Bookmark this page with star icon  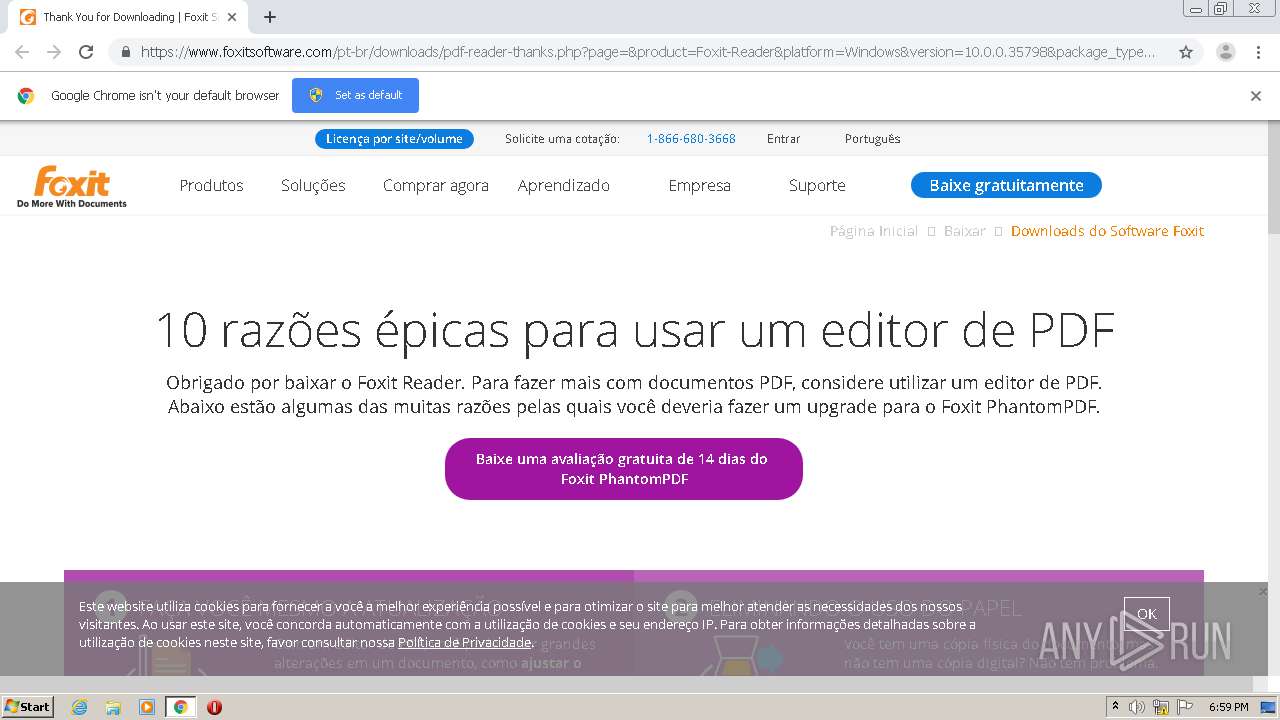click(x=1186, y=52)
